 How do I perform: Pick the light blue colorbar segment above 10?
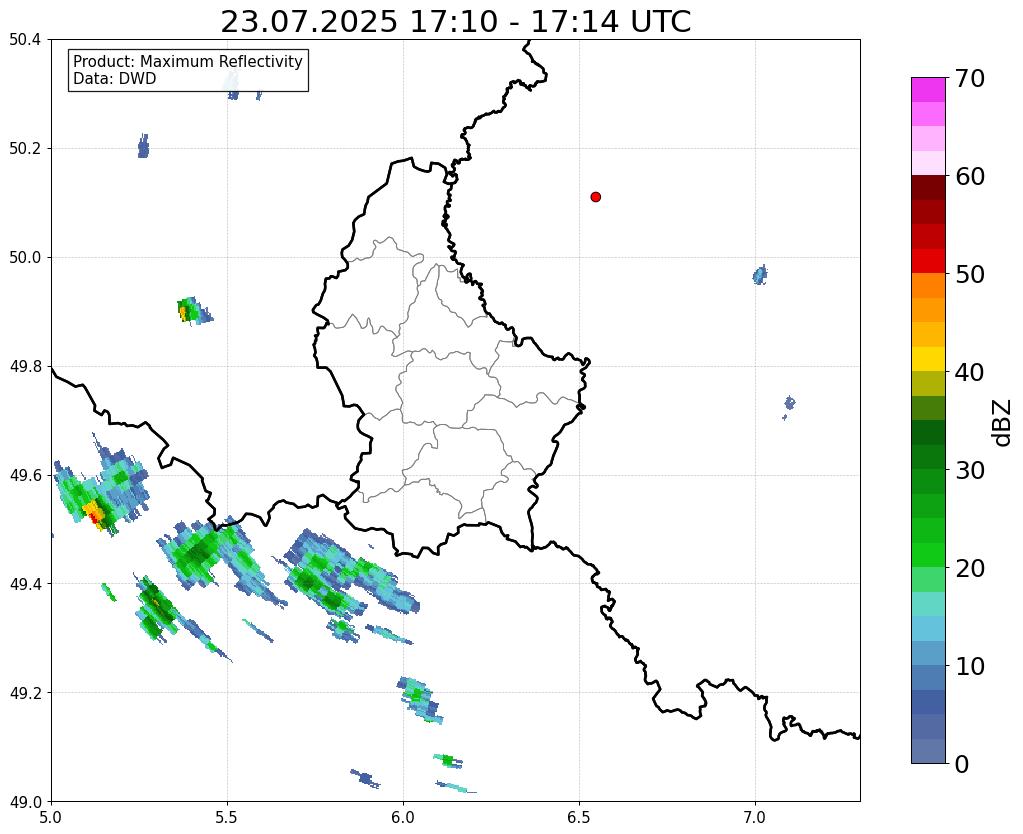[x=928, y=653]
